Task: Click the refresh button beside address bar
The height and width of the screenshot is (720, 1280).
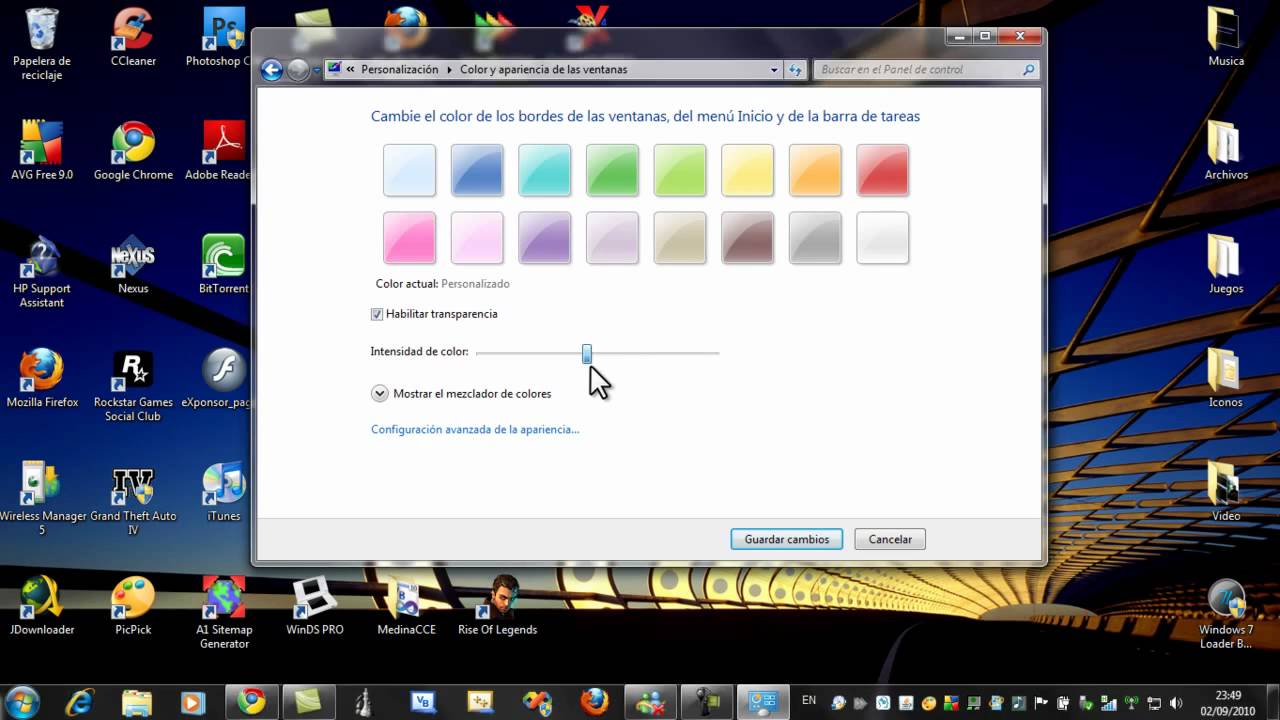Action: [x=796, y=70]
